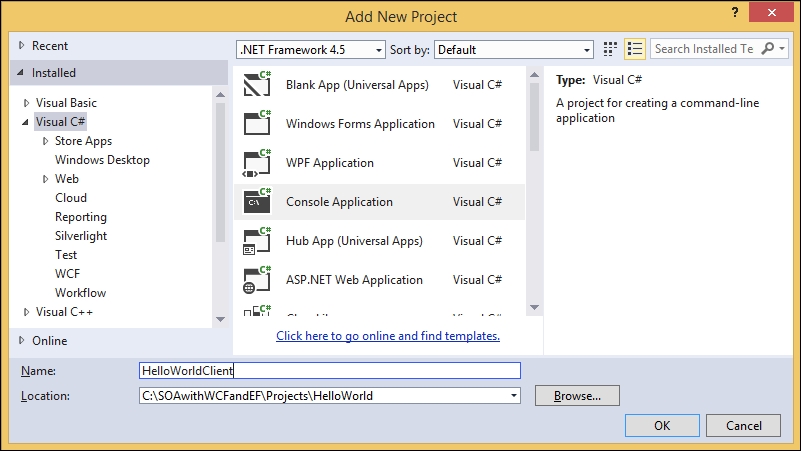
Task: Click the search magnifier icon
Action: point(767,49)
